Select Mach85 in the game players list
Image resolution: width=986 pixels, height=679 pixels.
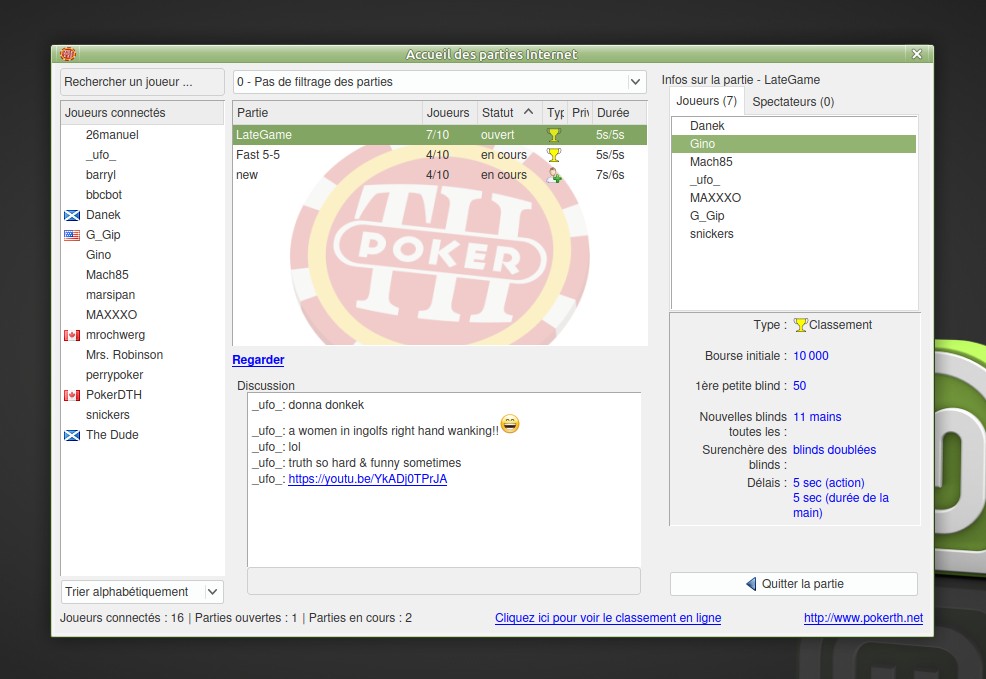794,162
